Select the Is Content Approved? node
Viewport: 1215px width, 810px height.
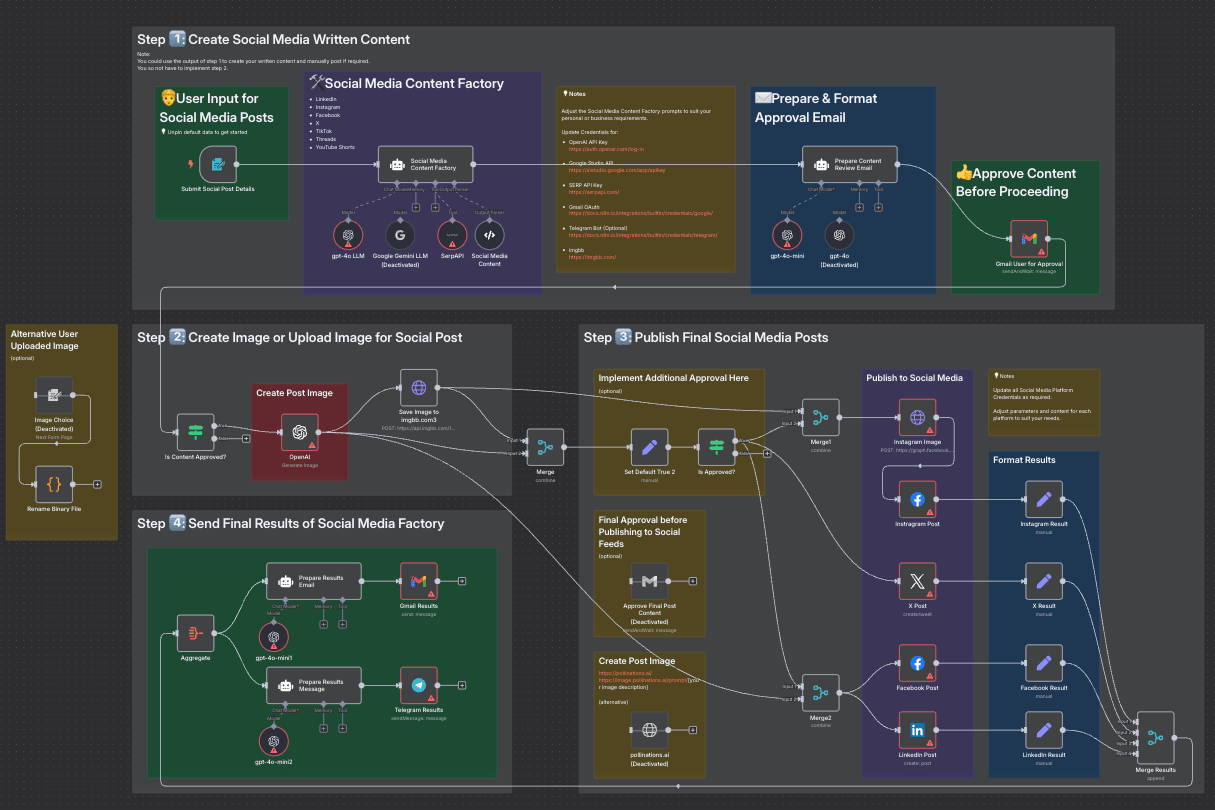coord(195,432)
